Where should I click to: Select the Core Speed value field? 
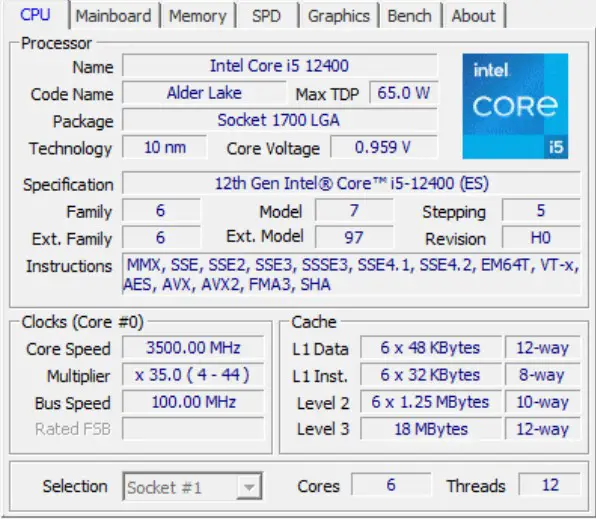193,348
